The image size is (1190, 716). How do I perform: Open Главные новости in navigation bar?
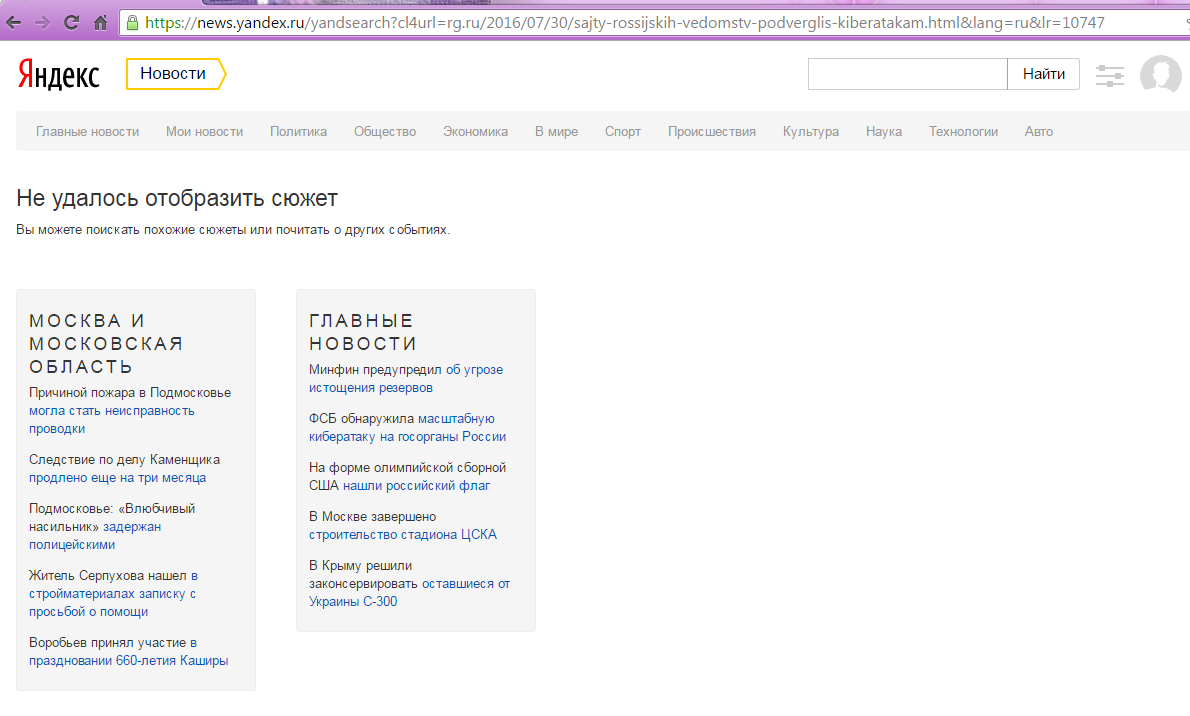[x=87, y=131]
